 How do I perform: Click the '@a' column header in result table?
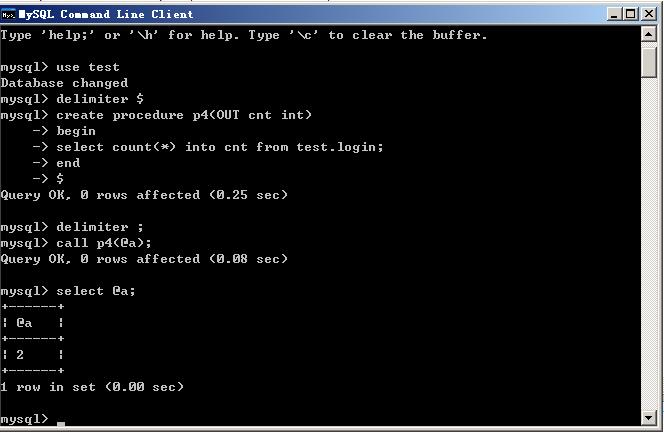pyautogui.click(x=24, y=323)
